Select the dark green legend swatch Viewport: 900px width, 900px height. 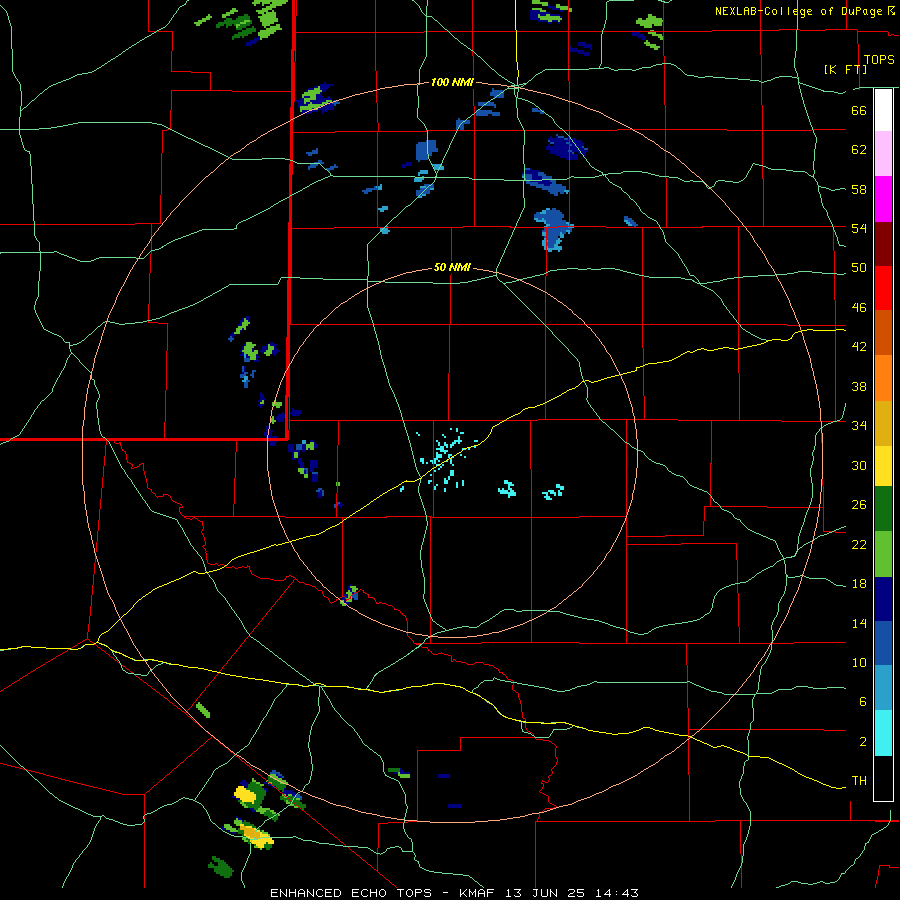pyautogui.click(x=883, y=509)
